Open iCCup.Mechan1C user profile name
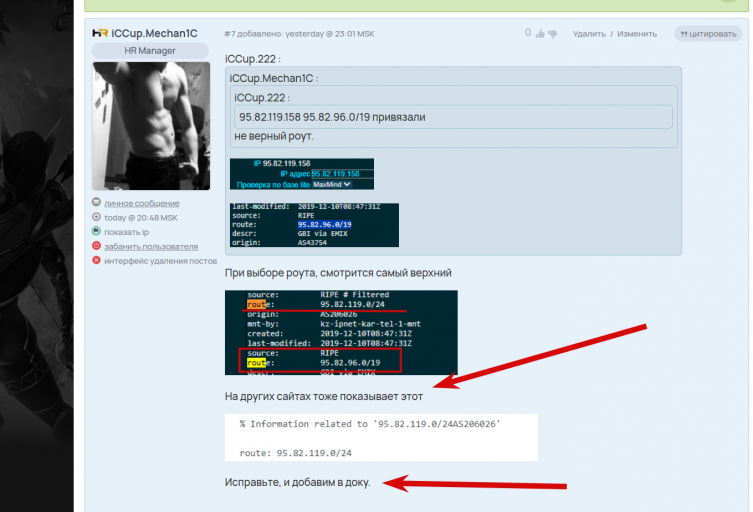This screenshot has width=753, height=512. click(154, 33)
